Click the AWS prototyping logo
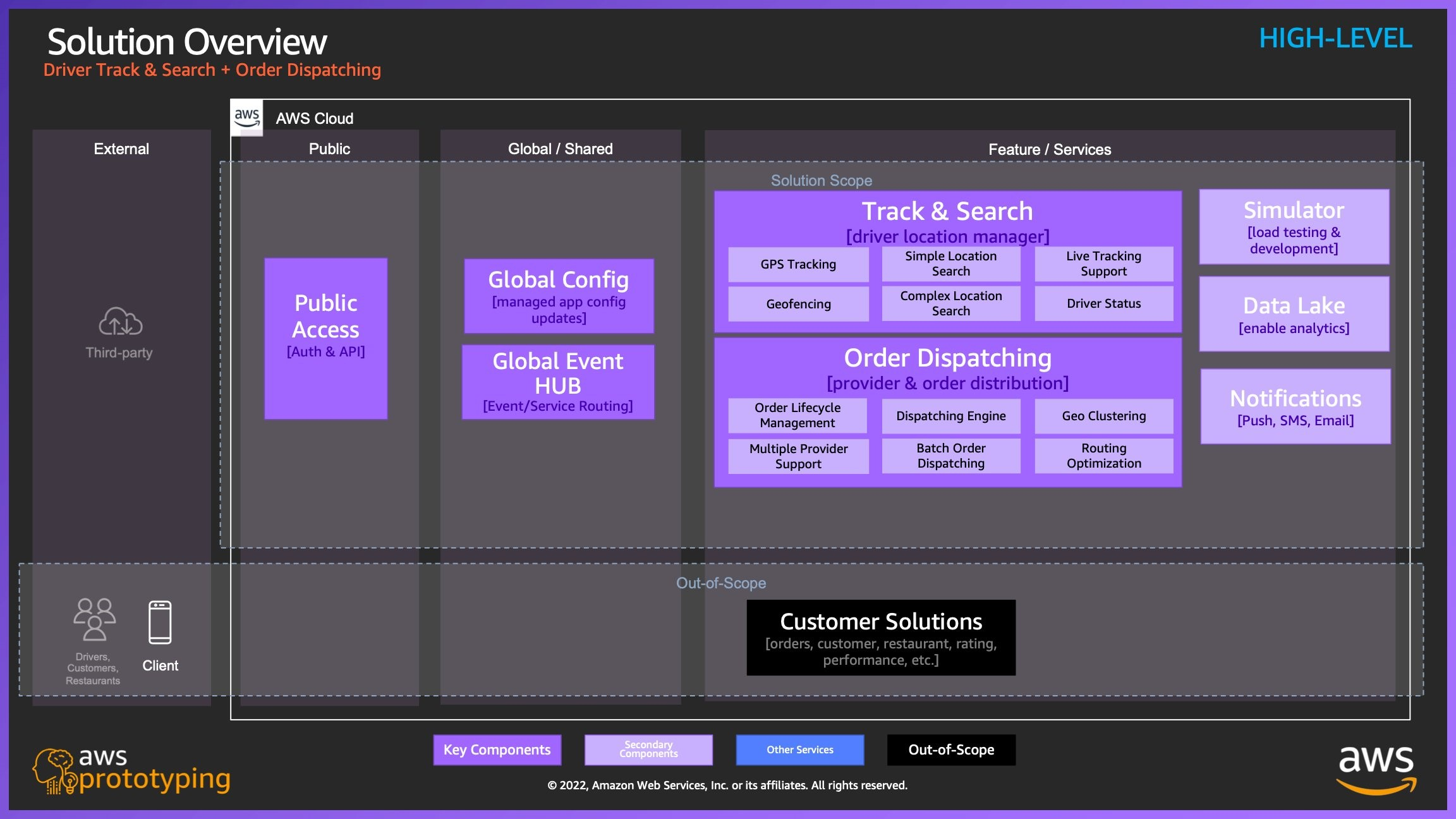The image size is (1456, 819). [131, 770]
